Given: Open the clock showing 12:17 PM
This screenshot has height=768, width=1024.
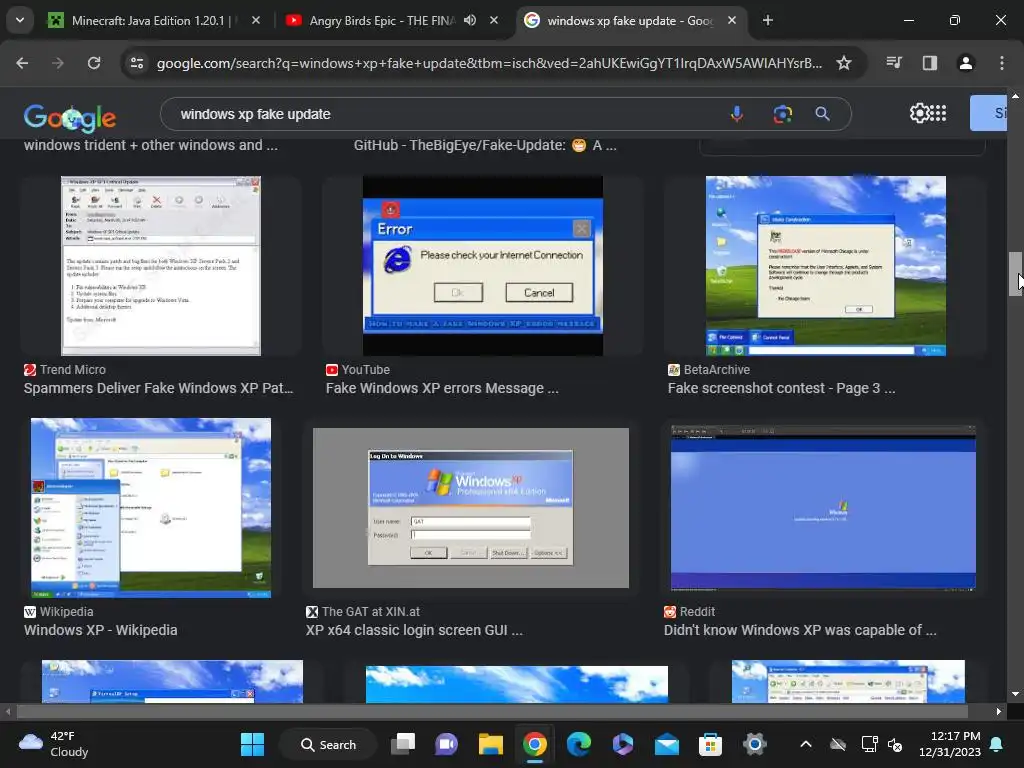Looking at the screenshot, I should click(949, 744).
